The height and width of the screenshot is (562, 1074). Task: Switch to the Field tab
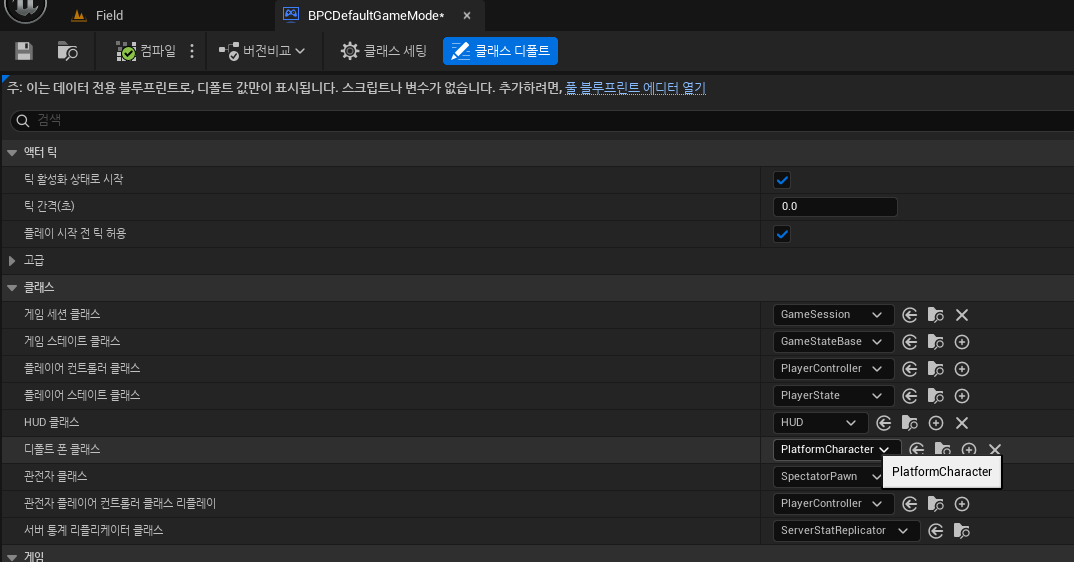(x=99, y=15)
